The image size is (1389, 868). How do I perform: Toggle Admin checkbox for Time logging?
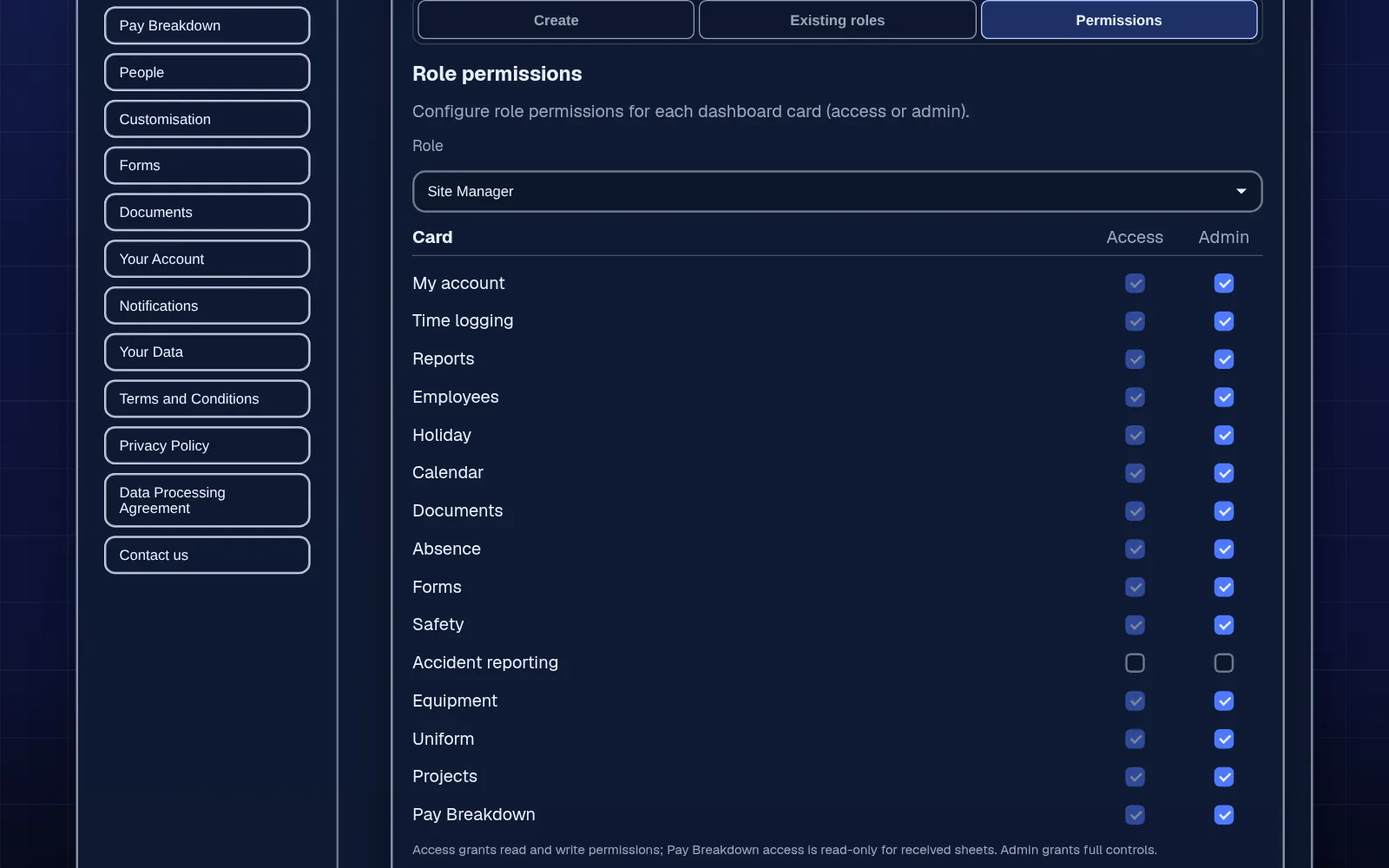click(1224, 321)
